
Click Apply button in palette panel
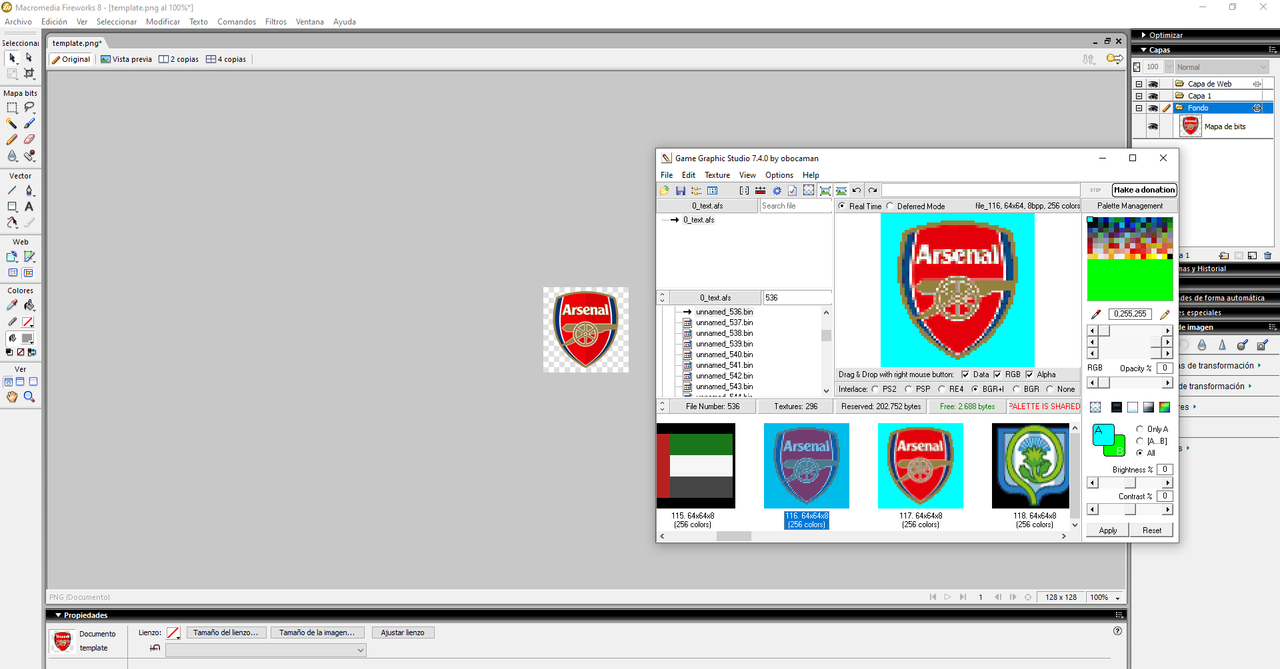1108,530
